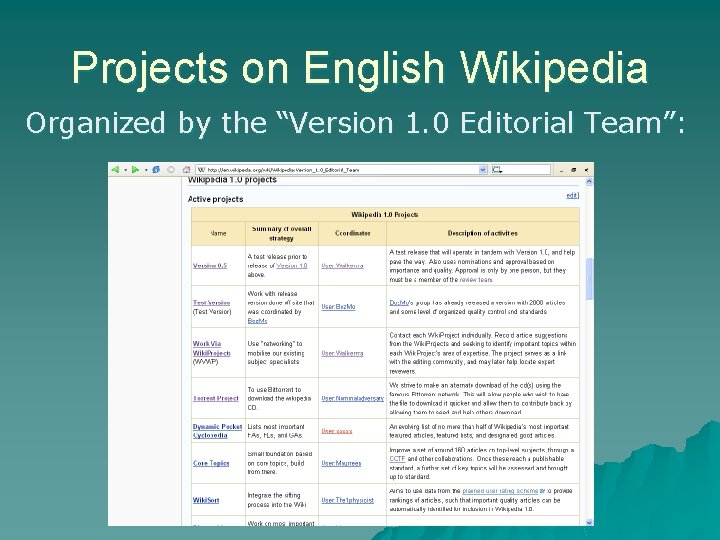Click the 'Wikipedia 1.0 projects' heading
The height and width of the screenshot is (540, 720).
(x=232, y=180)
